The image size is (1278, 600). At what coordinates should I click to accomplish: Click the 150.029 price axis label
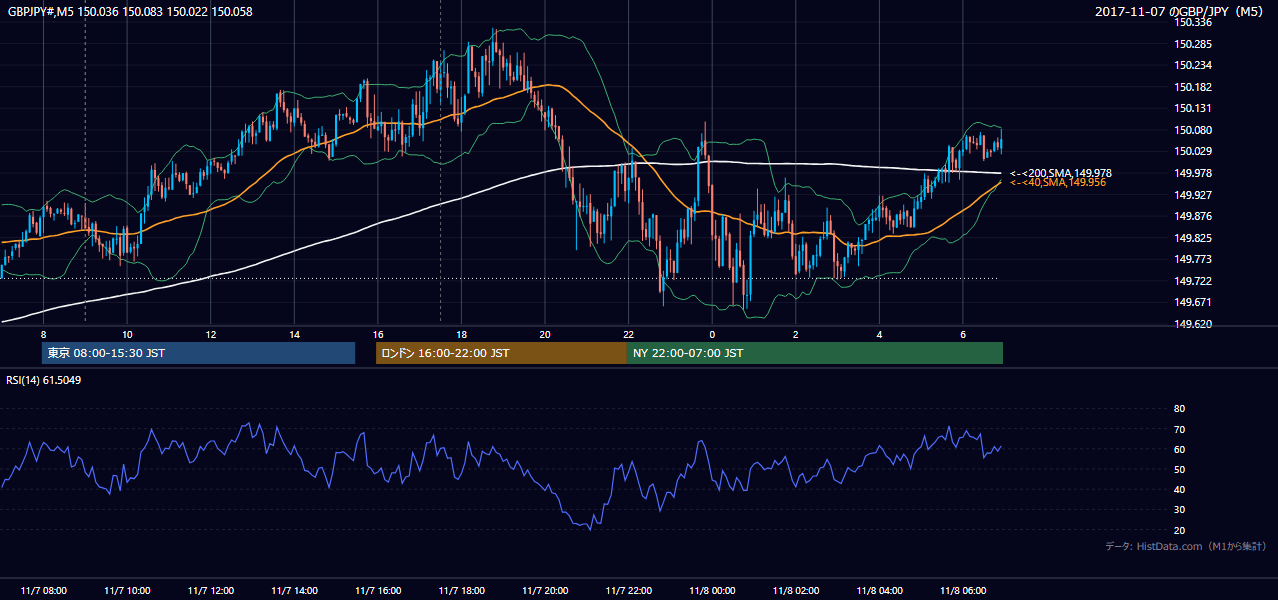point(1194,151)
